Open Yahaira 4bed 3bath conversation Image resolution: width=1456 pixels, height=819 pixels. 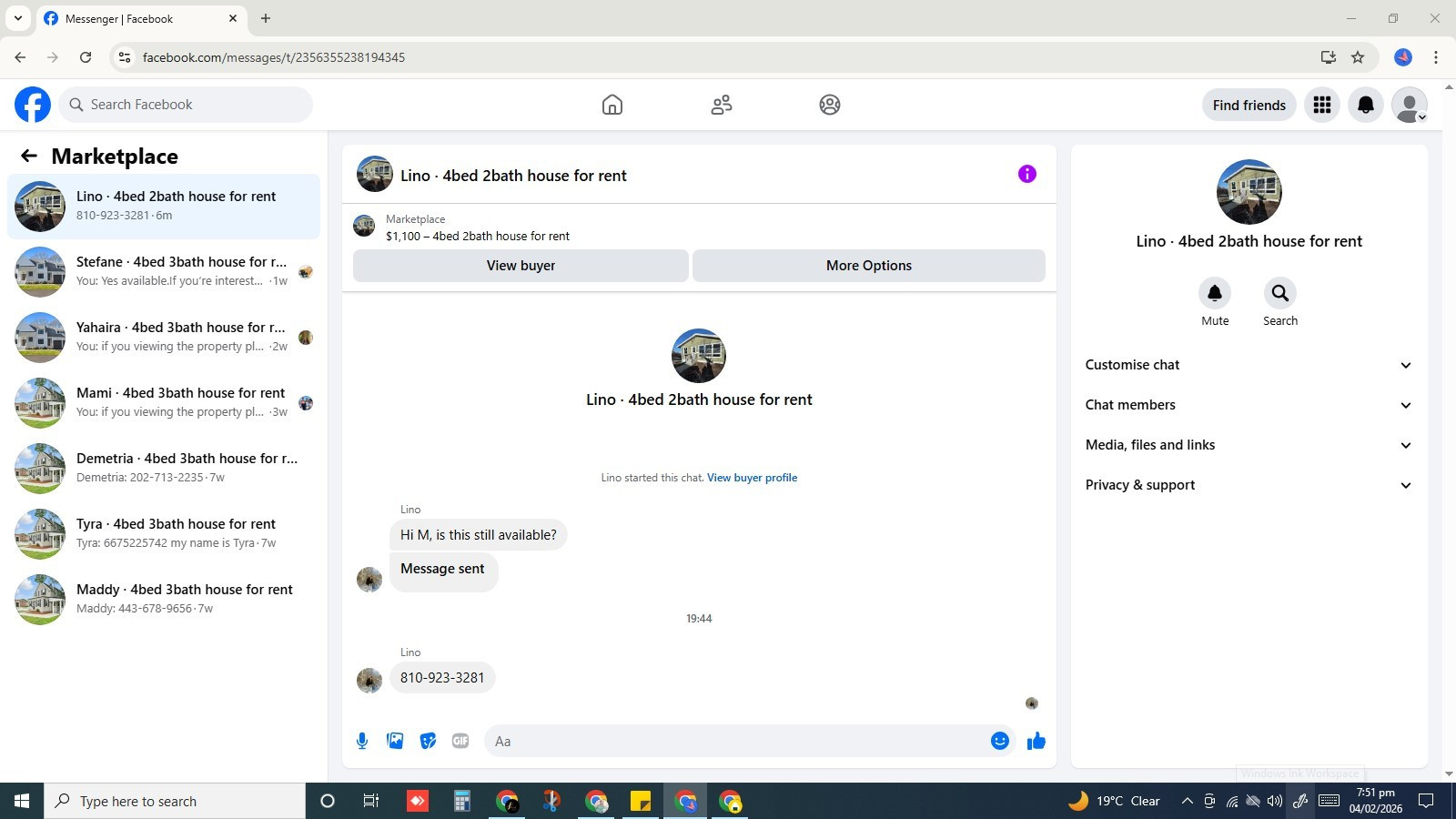pos(164,338)
